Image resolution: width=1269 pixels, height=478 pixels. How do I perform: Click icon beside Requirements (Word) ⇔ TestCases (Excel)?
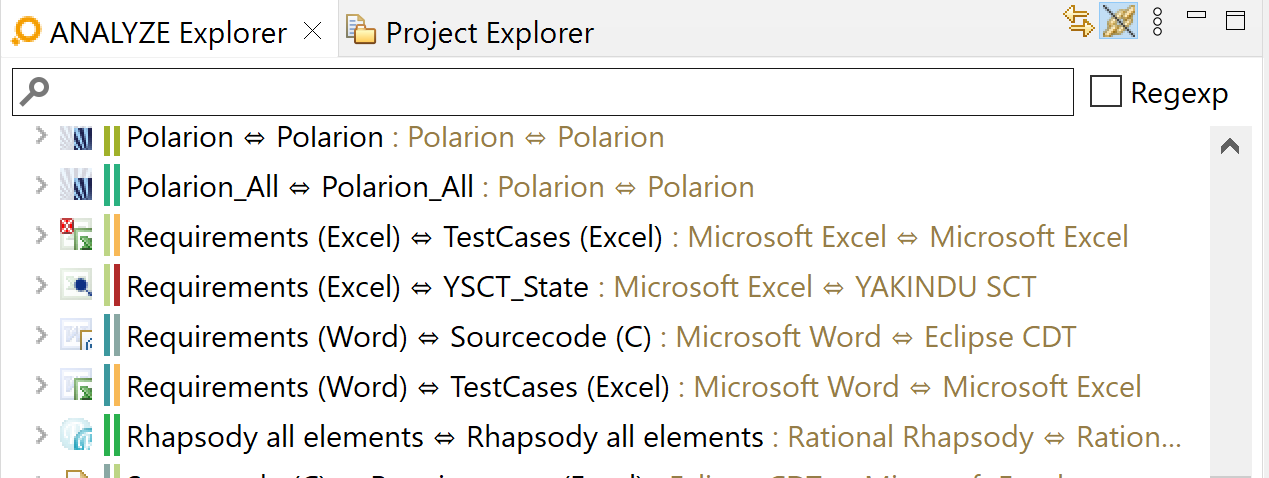point(76,386)
